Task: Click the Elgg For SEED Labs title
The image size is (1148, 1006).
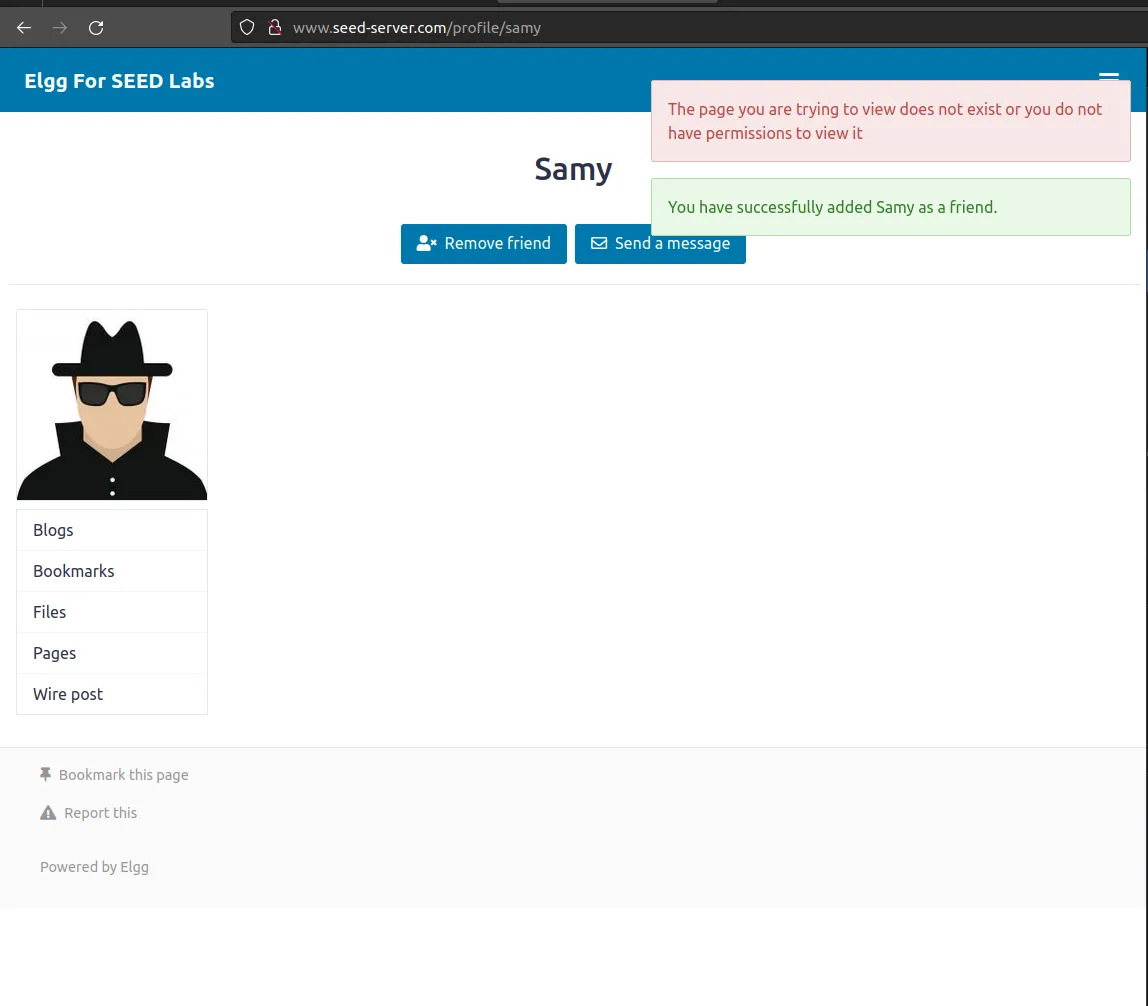Action: [119, 81]
